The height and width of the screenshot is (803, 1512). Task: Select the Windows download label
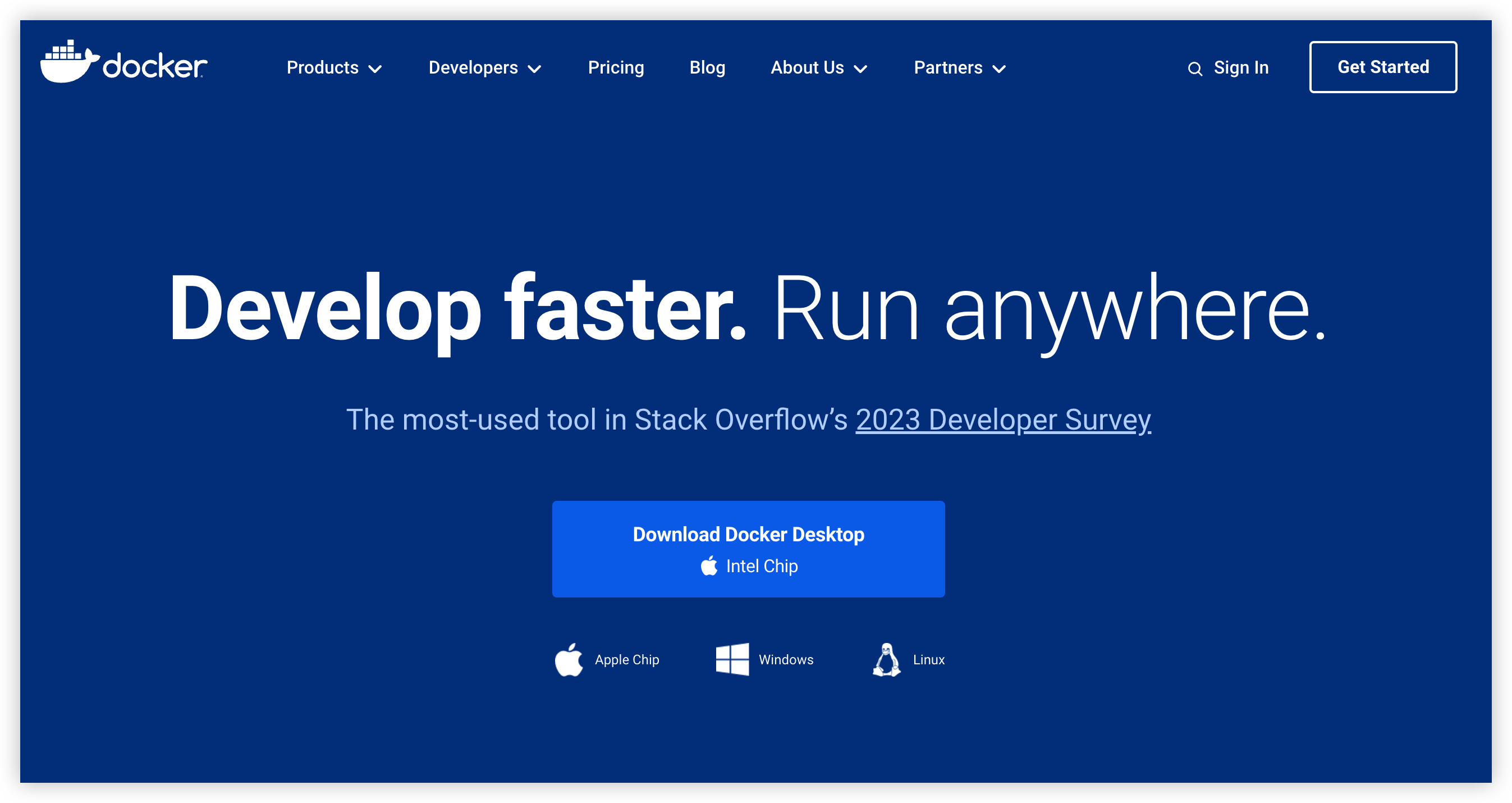point(786,660)
